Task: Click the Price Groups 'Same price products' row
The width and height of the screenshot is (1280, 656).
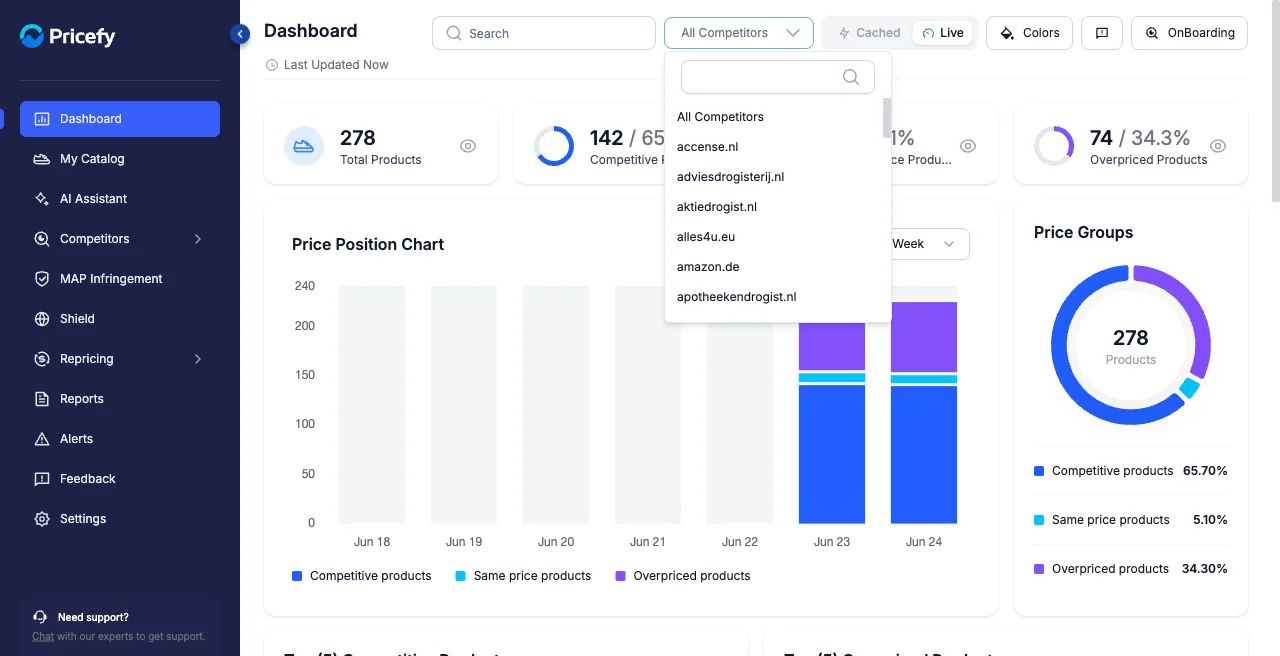Action: click(x=1131, y=520)
